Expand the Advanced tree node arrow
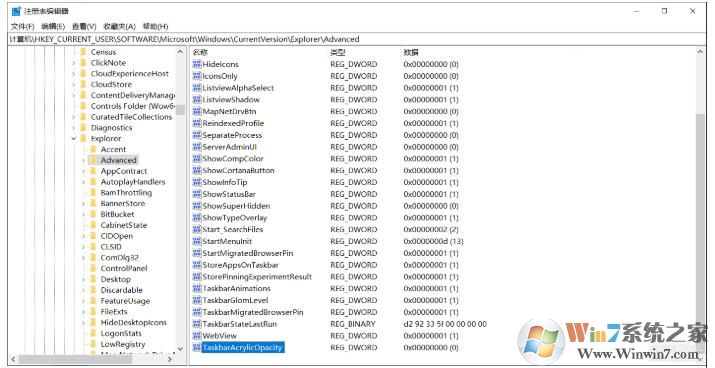Image resolution: width=715 pixels, height=368 pixels. pyautogui.click(x=83, y=161)
